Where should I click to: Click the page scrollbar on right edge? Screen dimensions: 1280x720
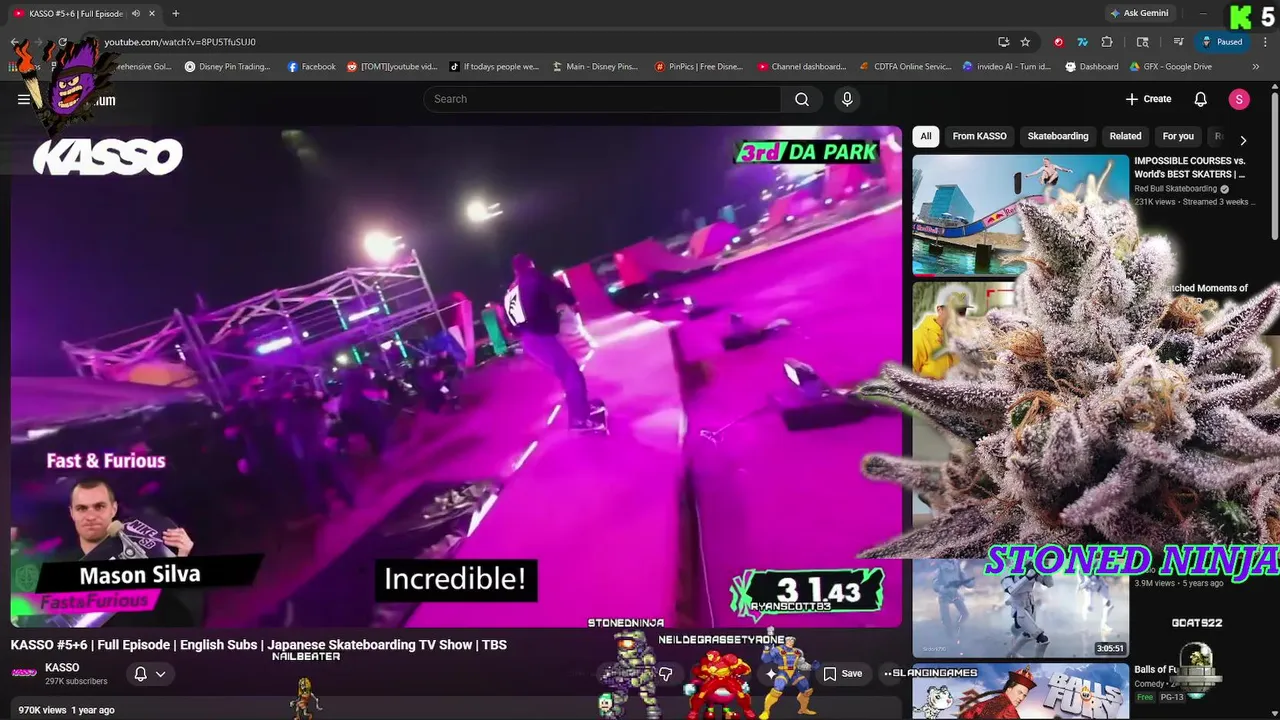(1275, 165)
